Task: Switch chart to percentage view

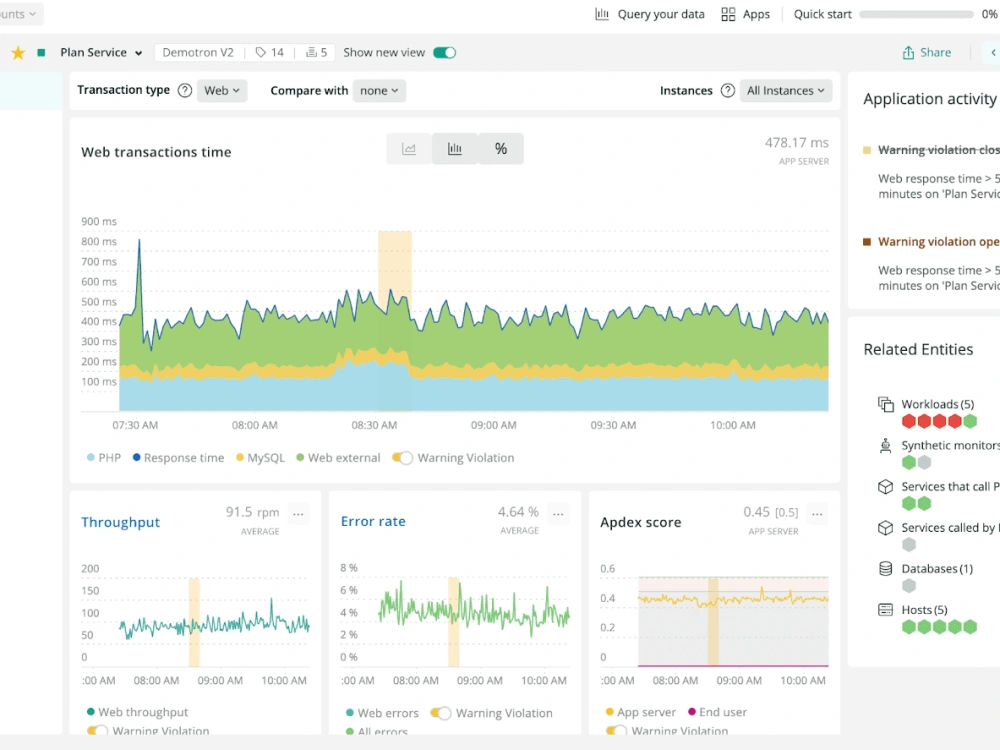Action: 501,149
